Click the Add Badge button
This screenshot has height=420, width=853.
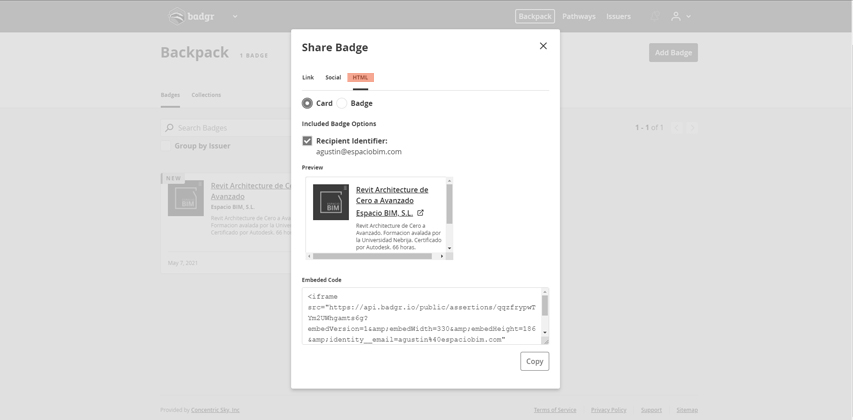(673, 53)
